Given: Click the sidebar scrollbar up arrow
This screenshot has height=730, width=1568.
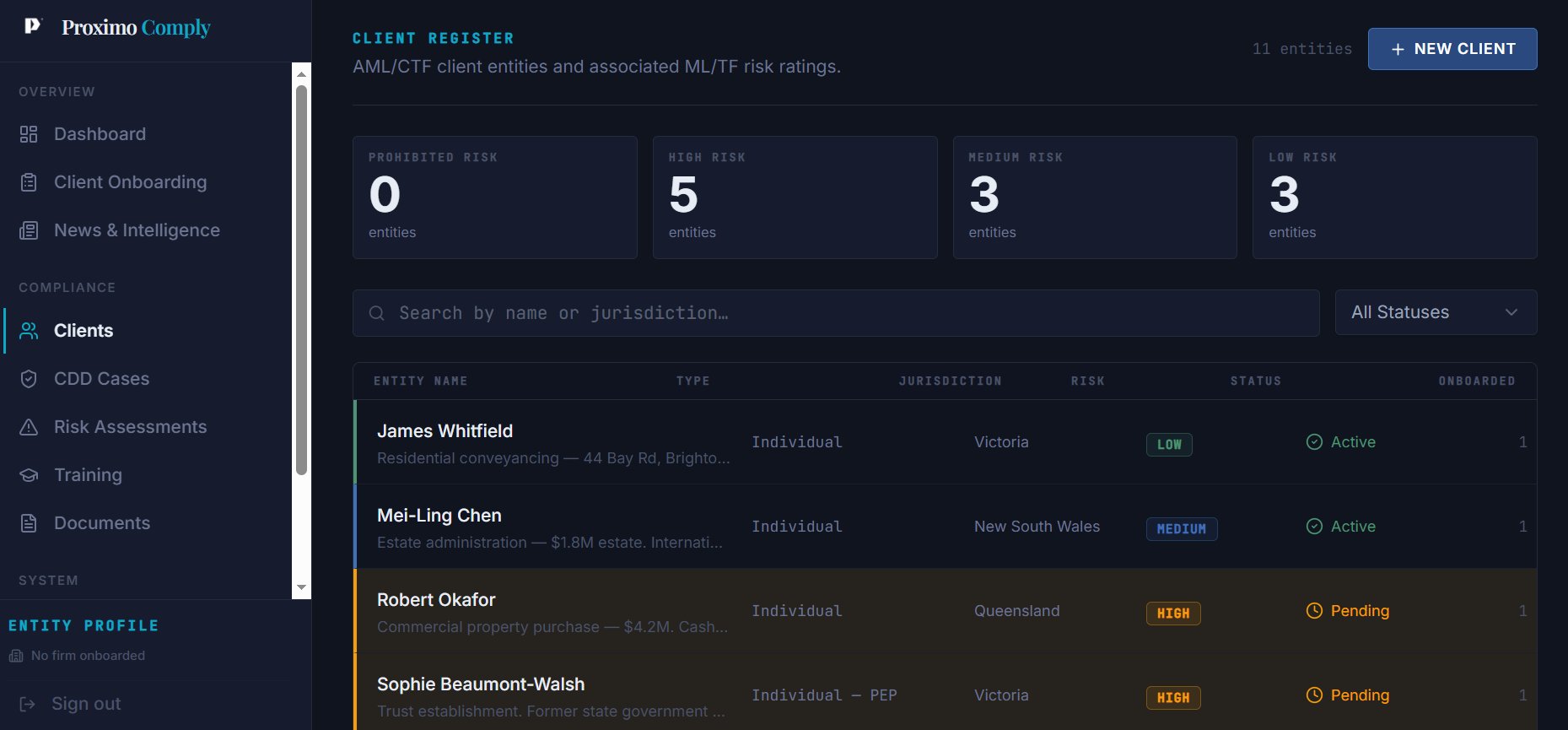Looking at the screenshot, I should [301, 74].
